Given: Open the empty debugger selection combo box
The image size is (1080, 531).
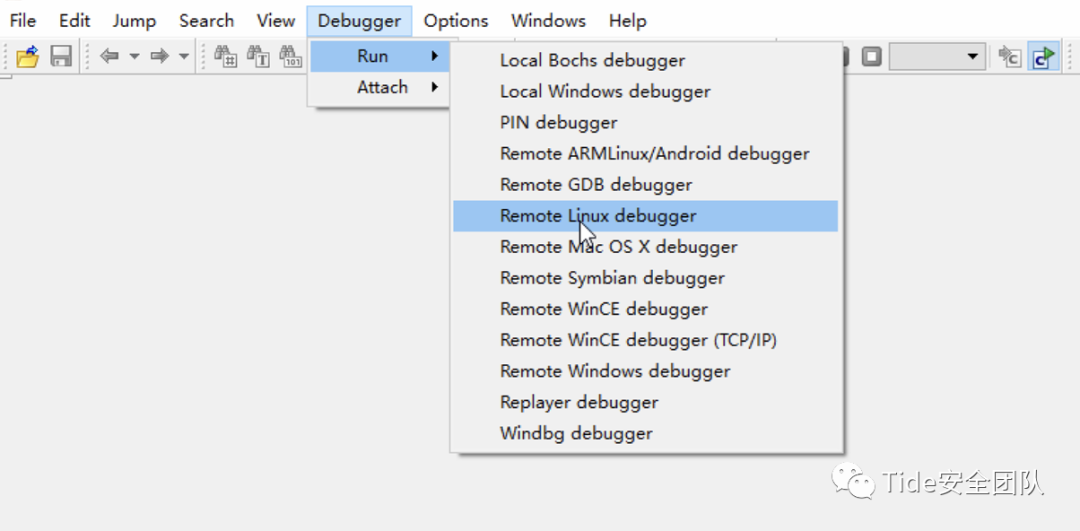Looking at the screenshot, I should 937,56.
